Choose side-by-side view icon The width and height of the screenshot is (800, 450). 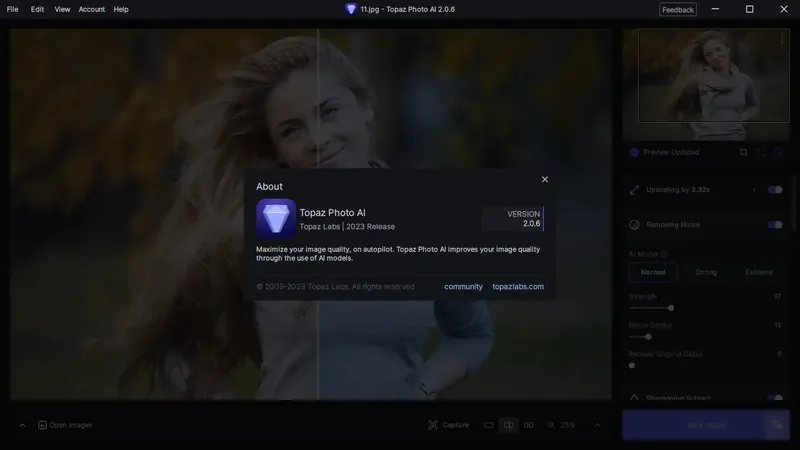(529, 425)
